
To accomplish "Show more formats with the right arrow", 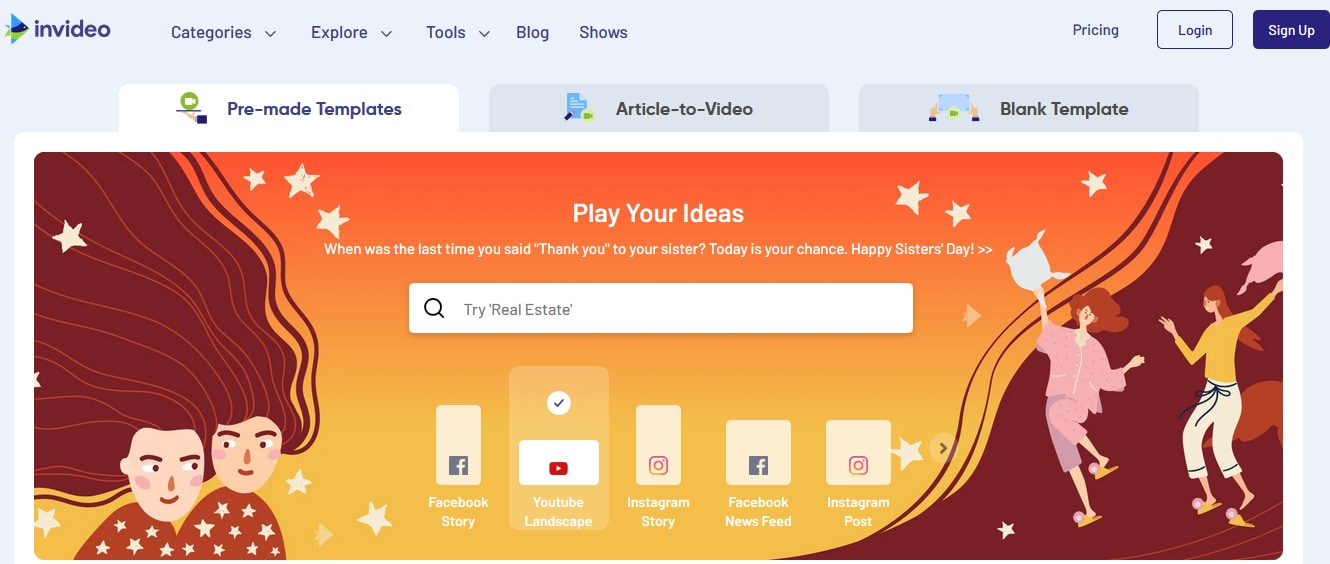I will [x=943, y=447].
